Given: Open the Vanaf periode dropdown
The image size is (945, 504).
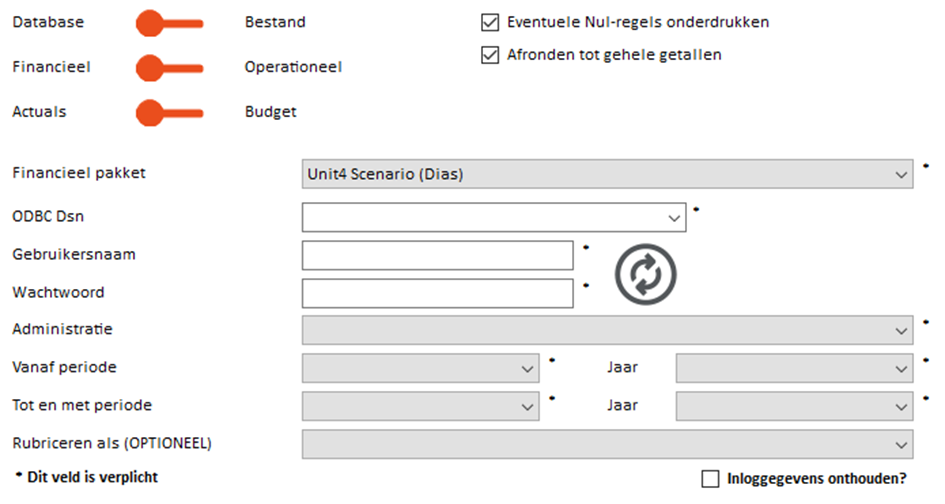Looking at the screenshot, I should point(420,369).
